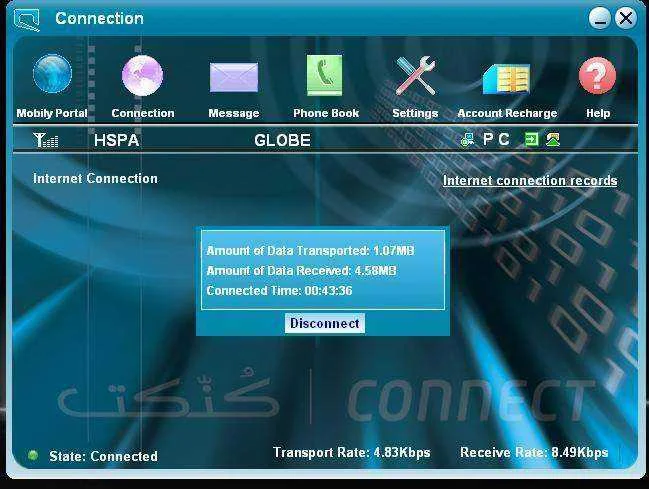Viewport: 649px width, 489px height.
Task: Click the HSPA network type text
Action: pyautogui.click(x=116, y=140)
